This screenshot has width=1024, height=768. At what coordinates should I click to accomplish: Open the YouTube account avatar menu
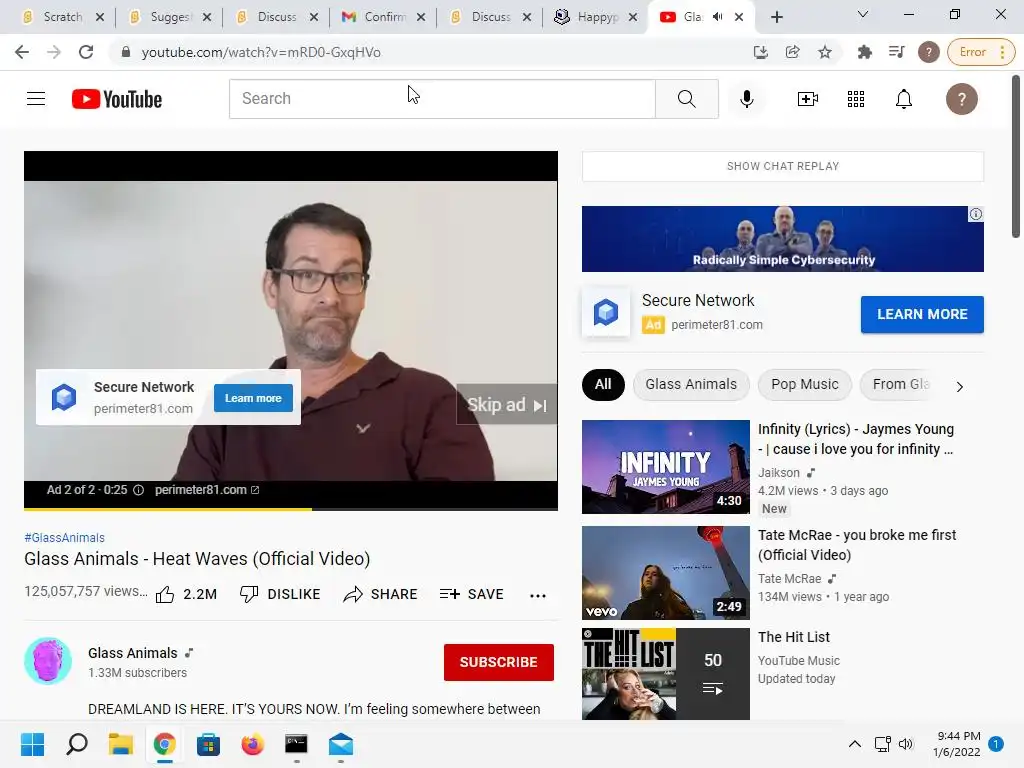[962, 99]
